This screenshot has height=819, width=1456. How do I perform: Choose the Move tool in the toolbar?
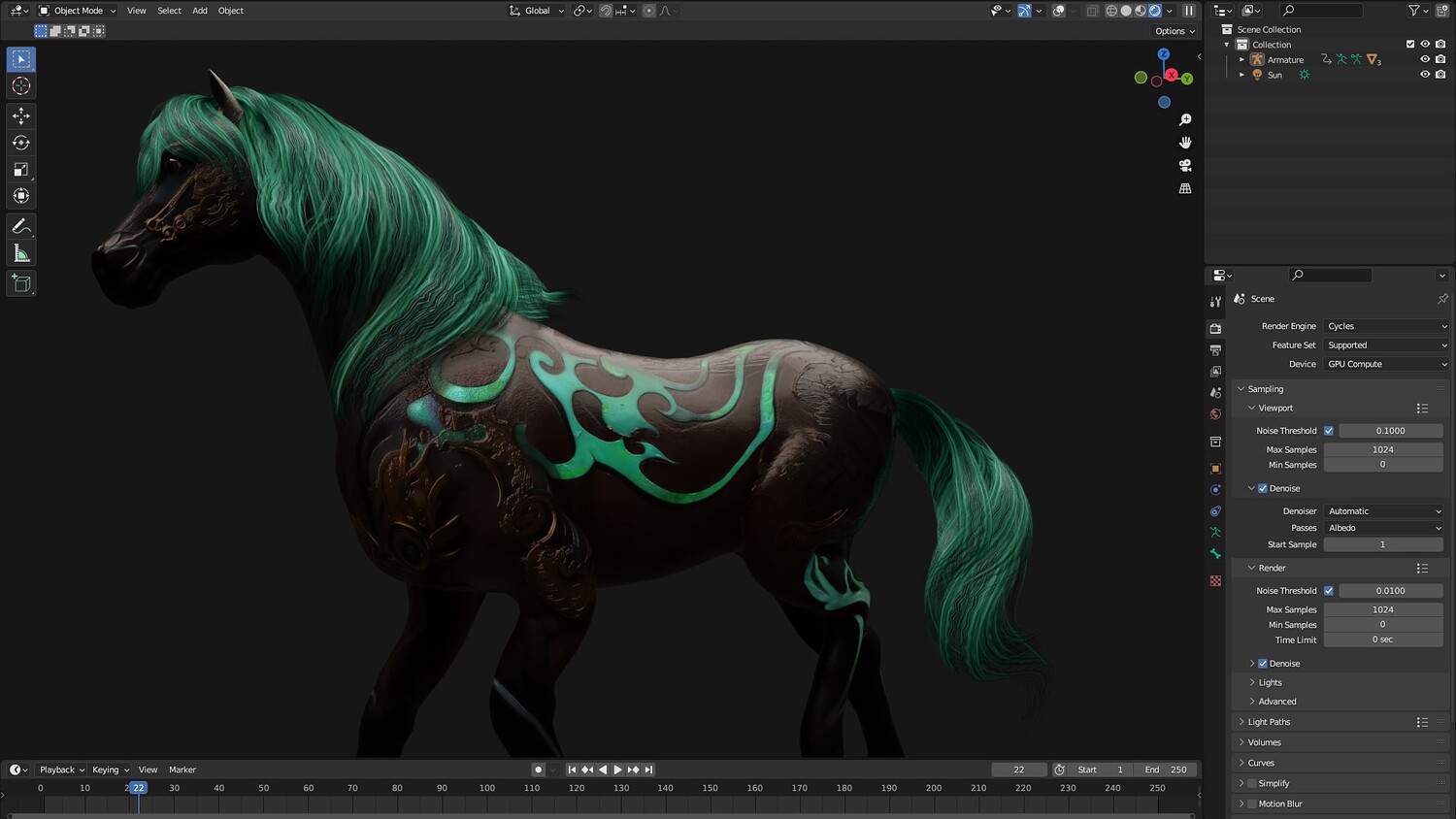pyautogui.click(x=21, y=115)
